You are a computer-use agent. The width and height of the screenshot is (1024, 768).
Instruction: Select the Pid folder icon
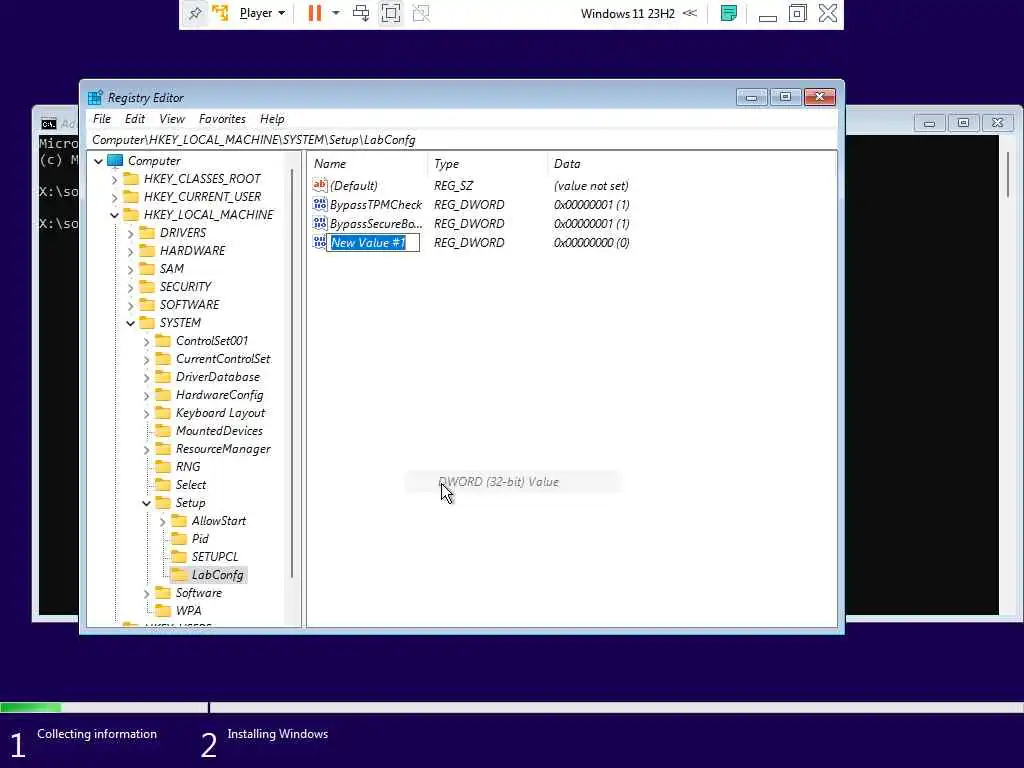tap(179, 539)
